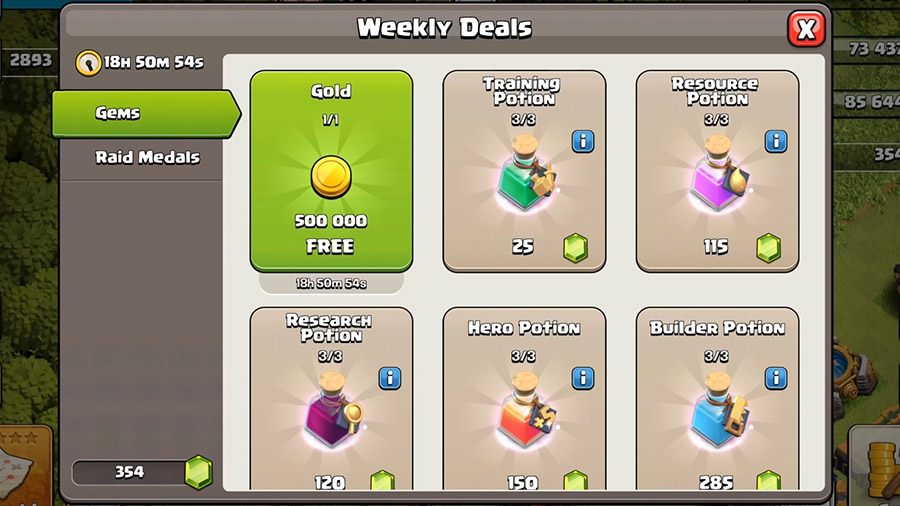Open info for Resource Potion
The image size is (900, 506).
[x=775, y=141]
